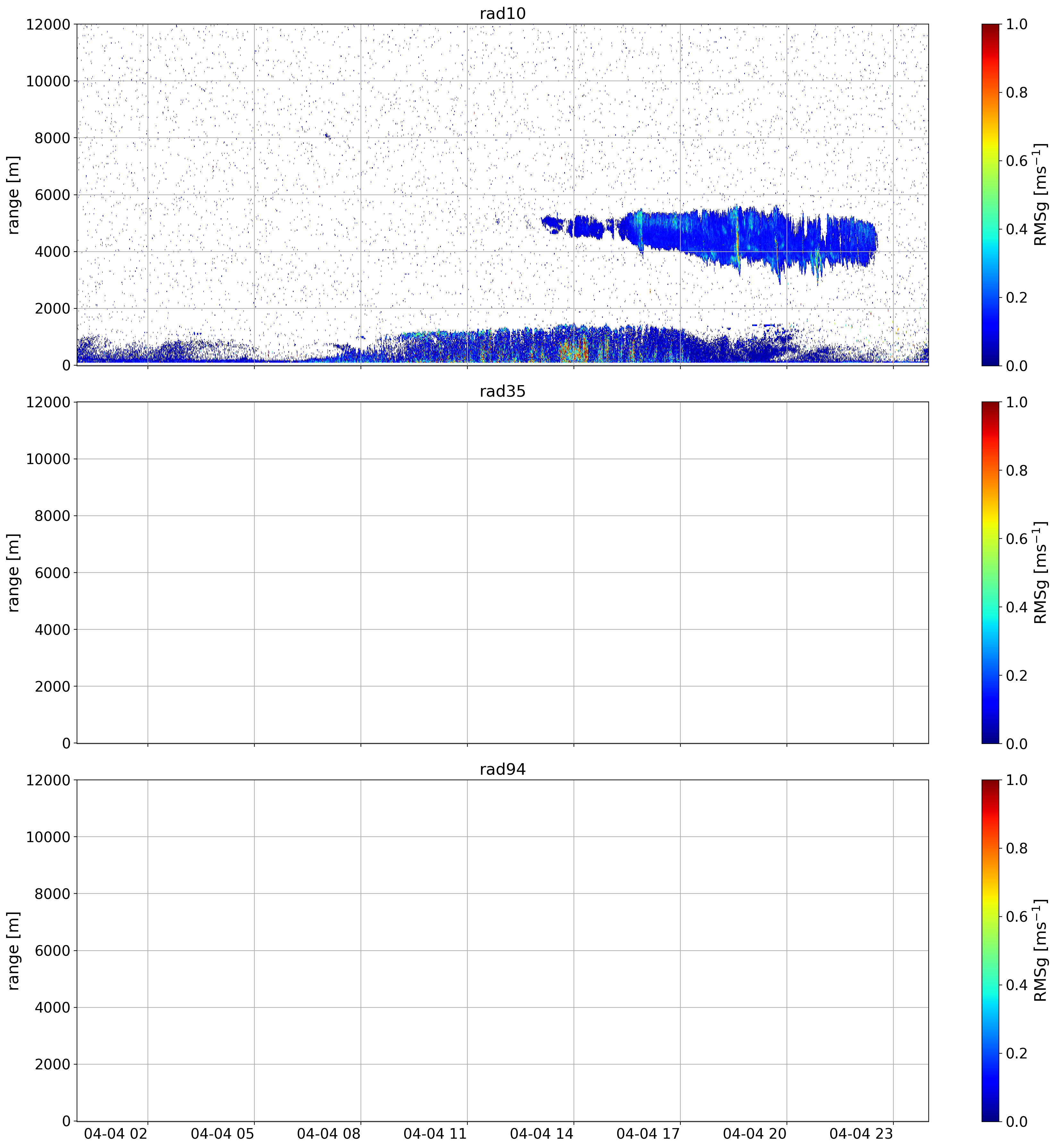This screenshot has width=1057, height=1148.
Task: Click the rad35 panel title
Action: [x=502, y=392]
